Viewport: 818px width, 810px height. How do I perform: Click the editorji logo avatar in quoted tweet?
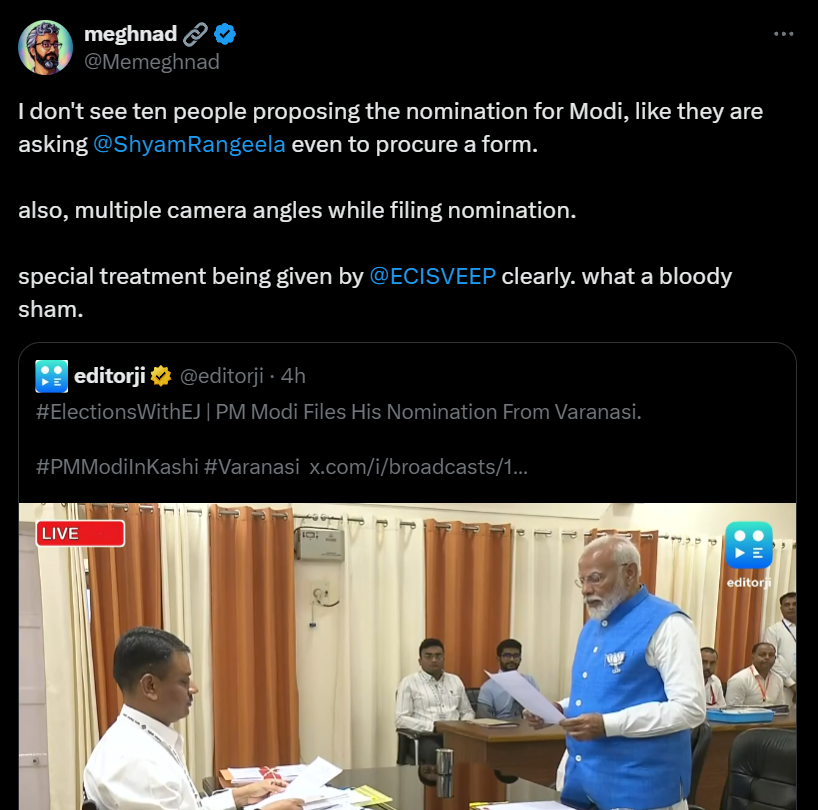click(52, 376)
